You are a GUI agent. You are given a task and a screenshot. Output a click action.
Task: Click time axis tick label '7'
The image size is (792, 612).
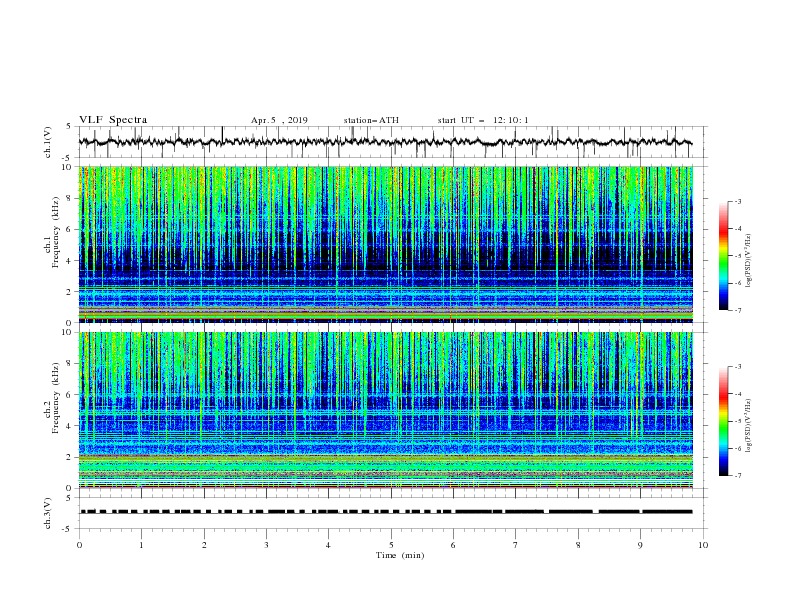[x=516, y=545]
